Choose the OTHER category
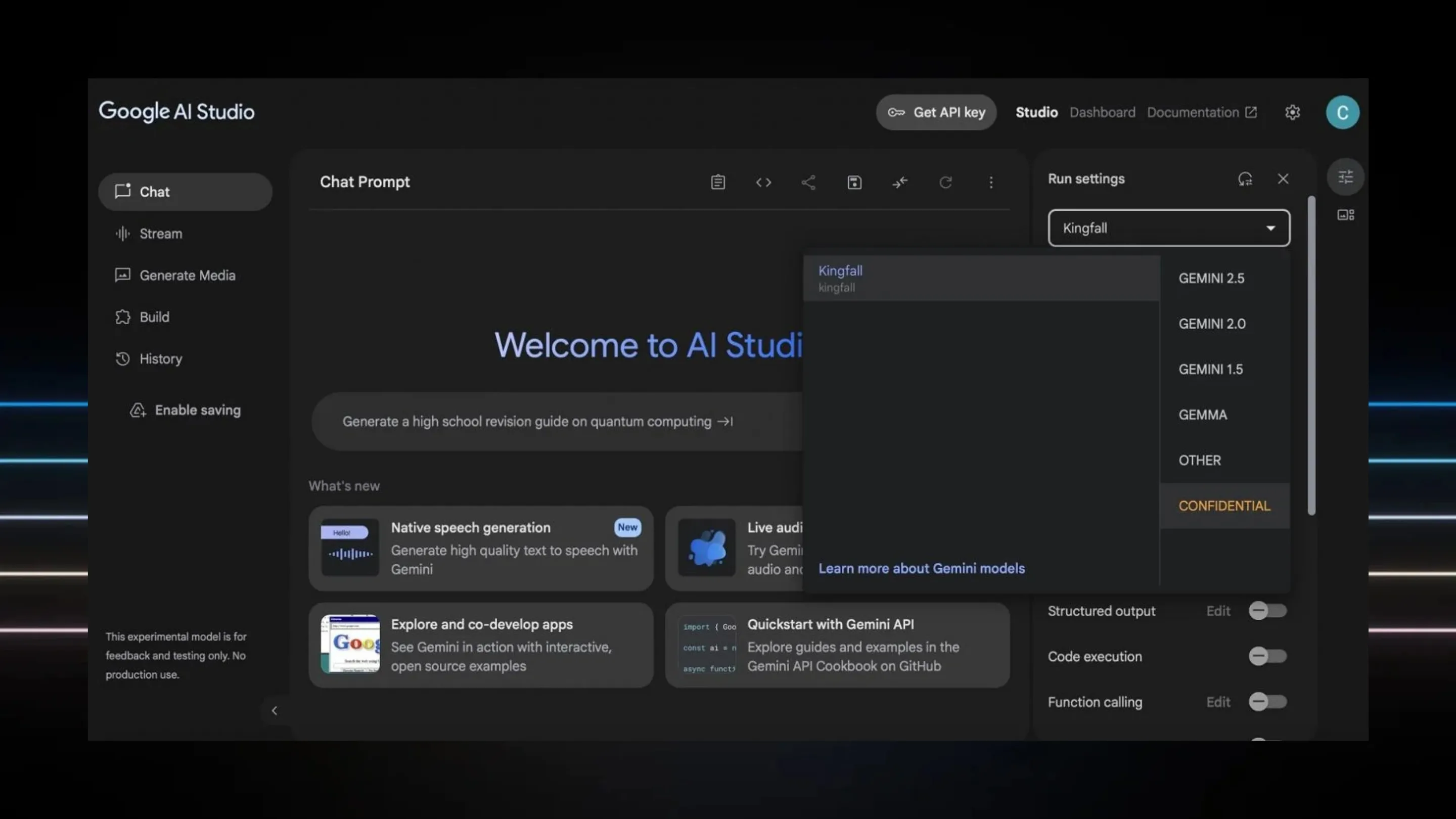 (1225, 460)
